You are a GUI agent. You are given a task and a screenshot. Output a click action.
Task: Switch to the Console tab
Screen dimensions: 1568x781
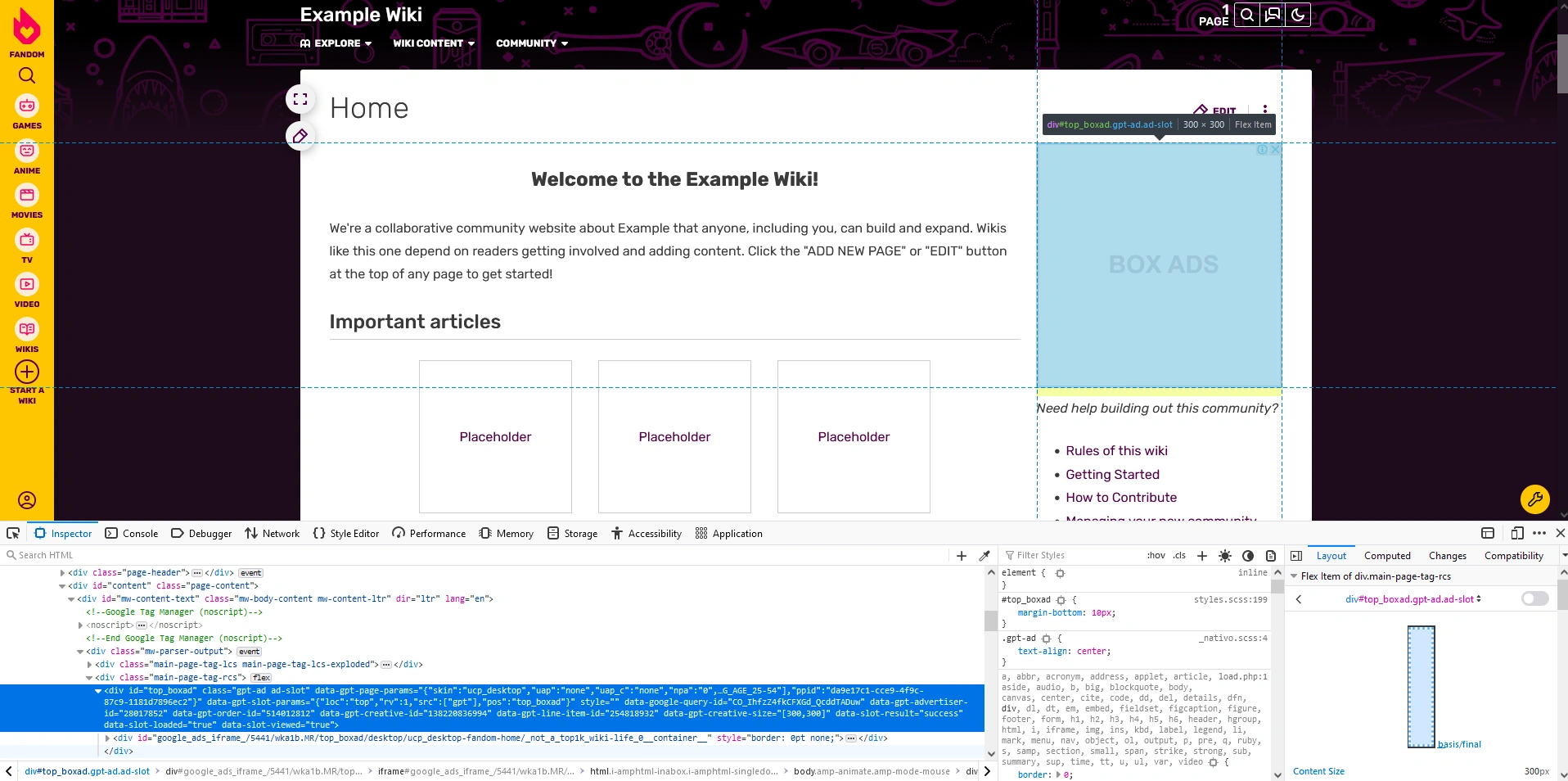tap(132, 533)
